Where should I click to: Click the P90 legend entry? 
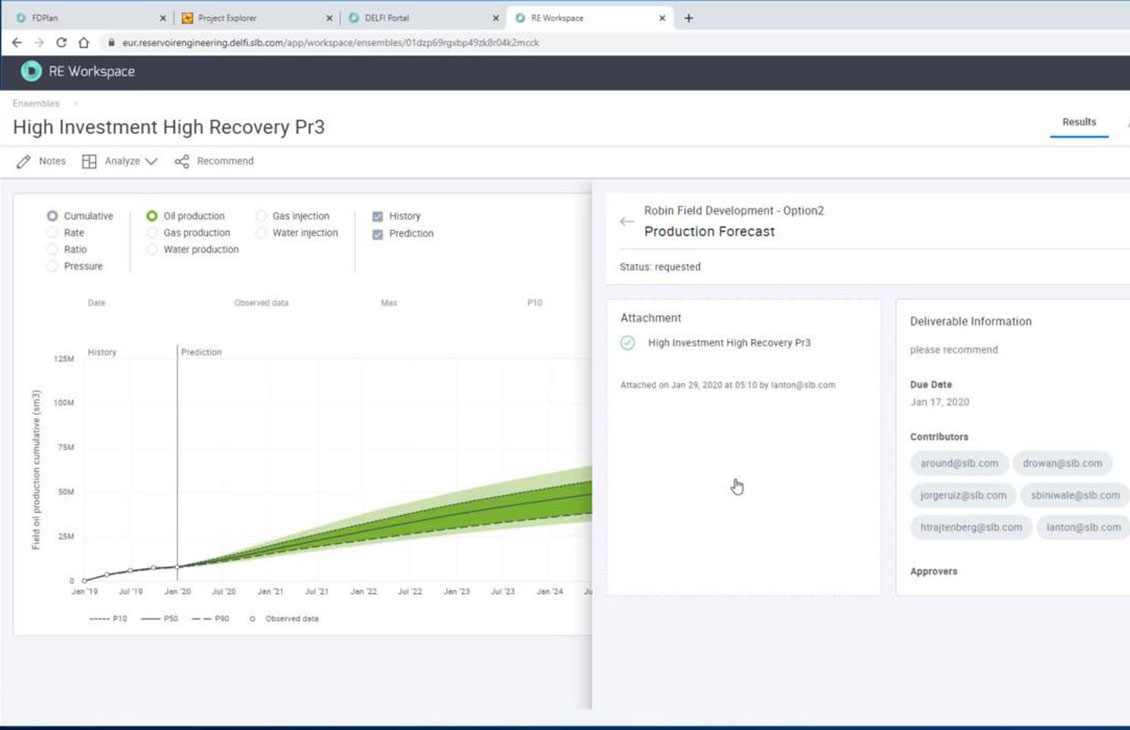pyautogui.click(x=210, y=619)
